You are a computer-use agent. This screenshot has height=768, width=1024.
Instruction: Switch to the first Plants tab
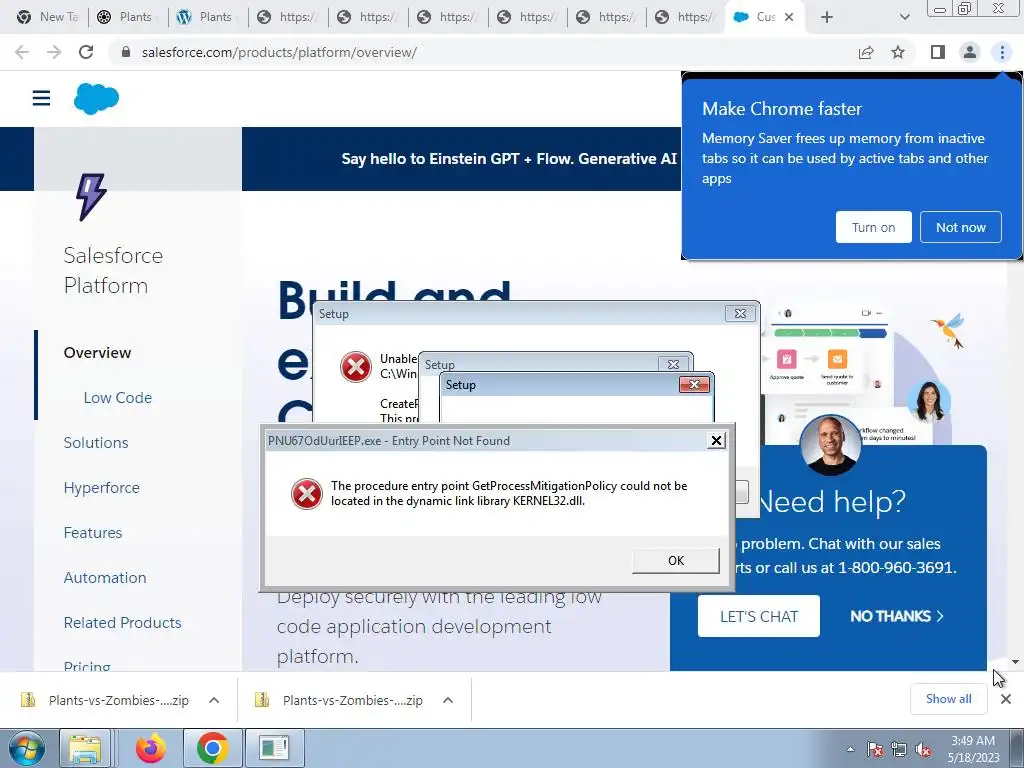(x=127, y=17)
